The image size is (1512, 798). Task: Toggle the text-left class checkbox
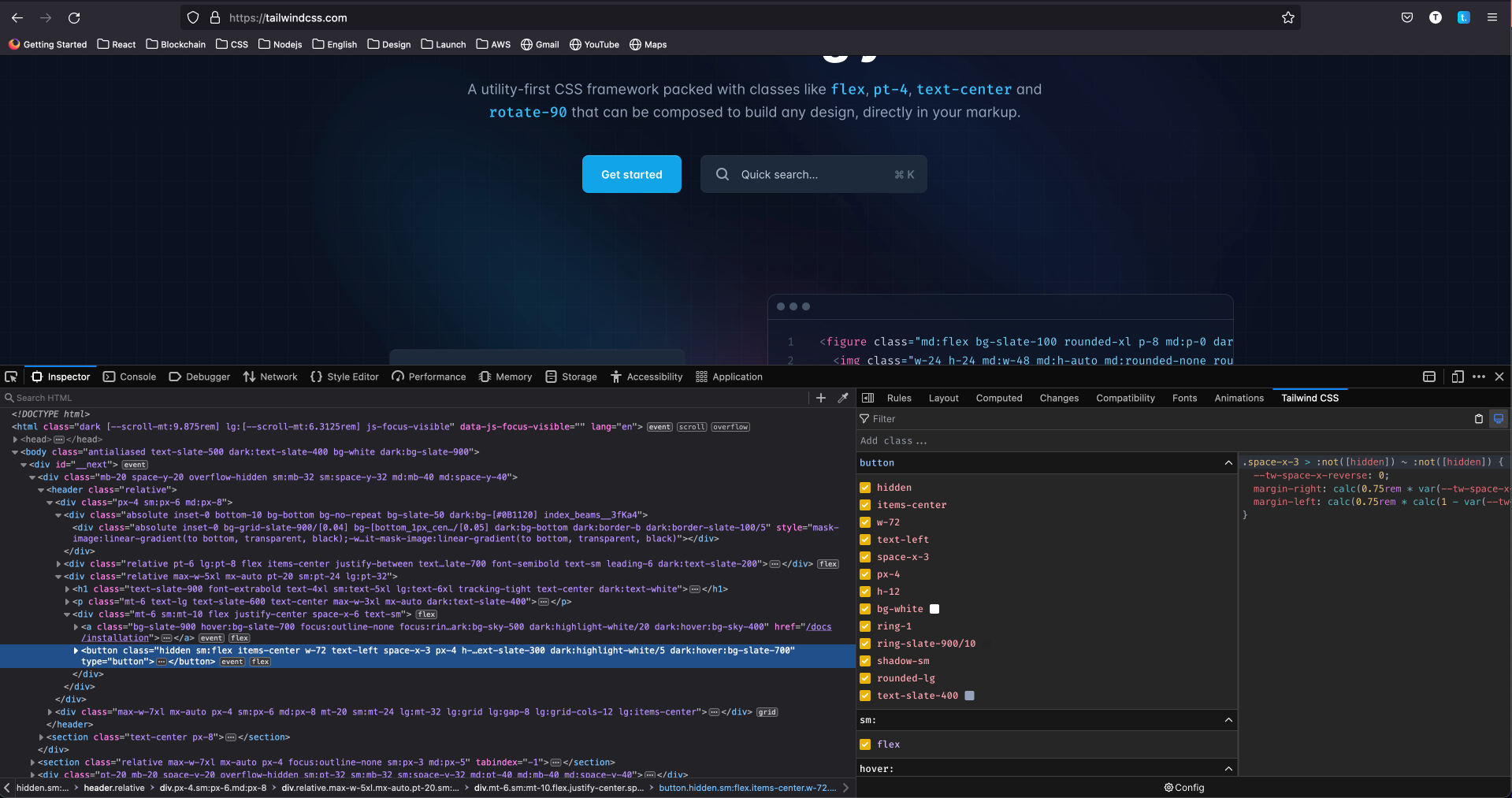[x=865, y=540]
